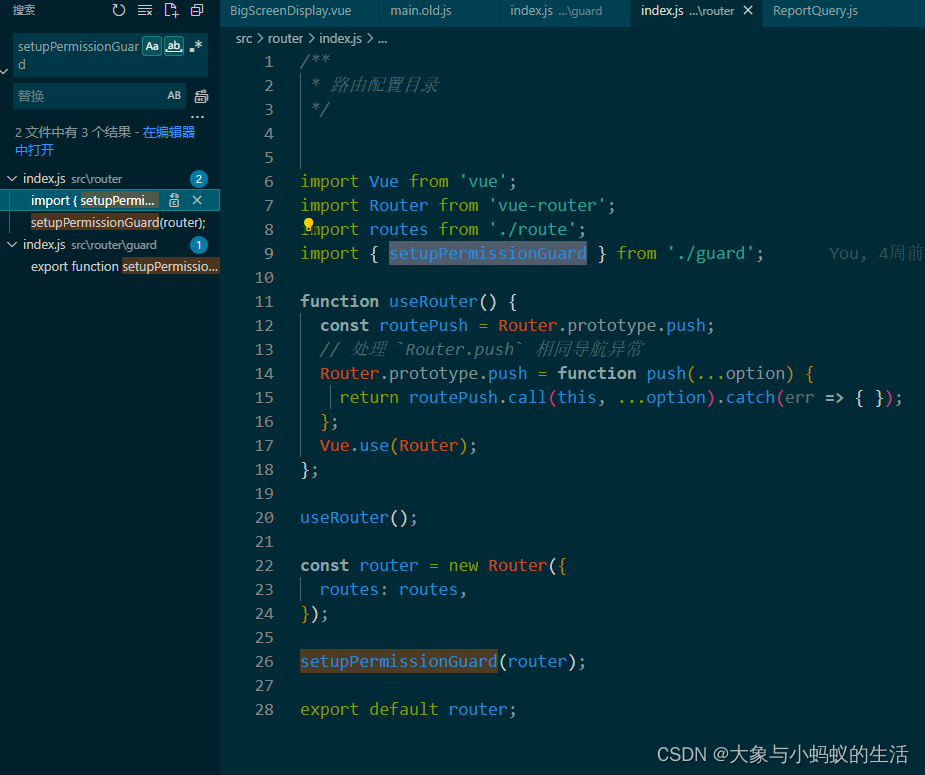Toggle match case (Aa) option
Image resolution: width=925 pixels, height=775 pixels.
point(152,46)
